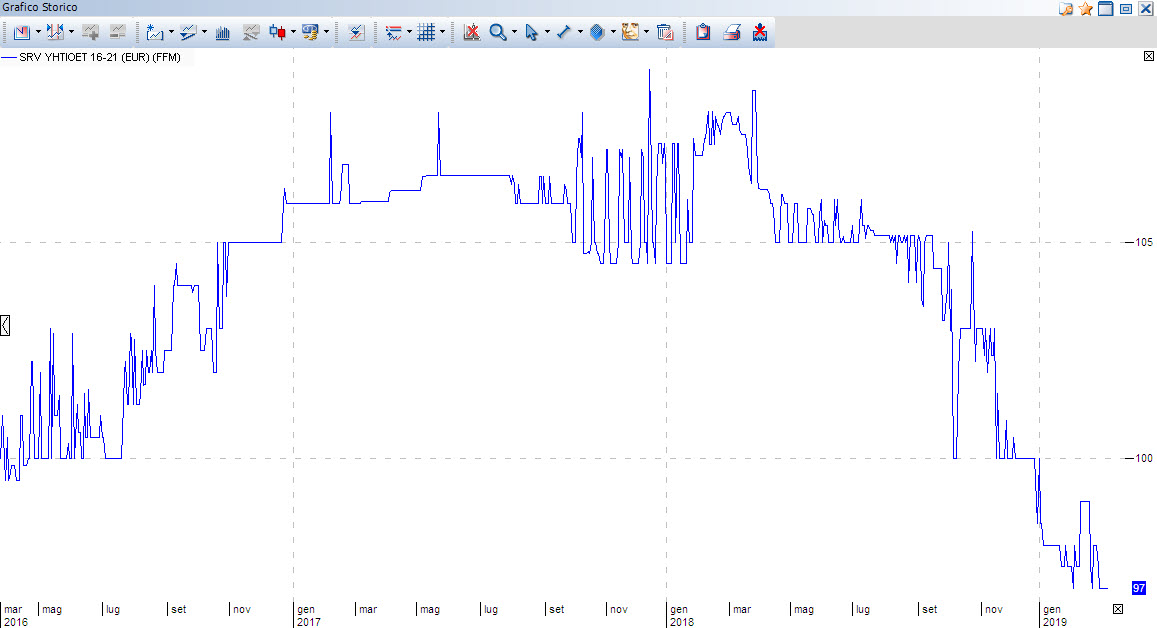Click the starred new chart icon
The width and height of the screenshot is (1157, 628).
coord(155,32)
